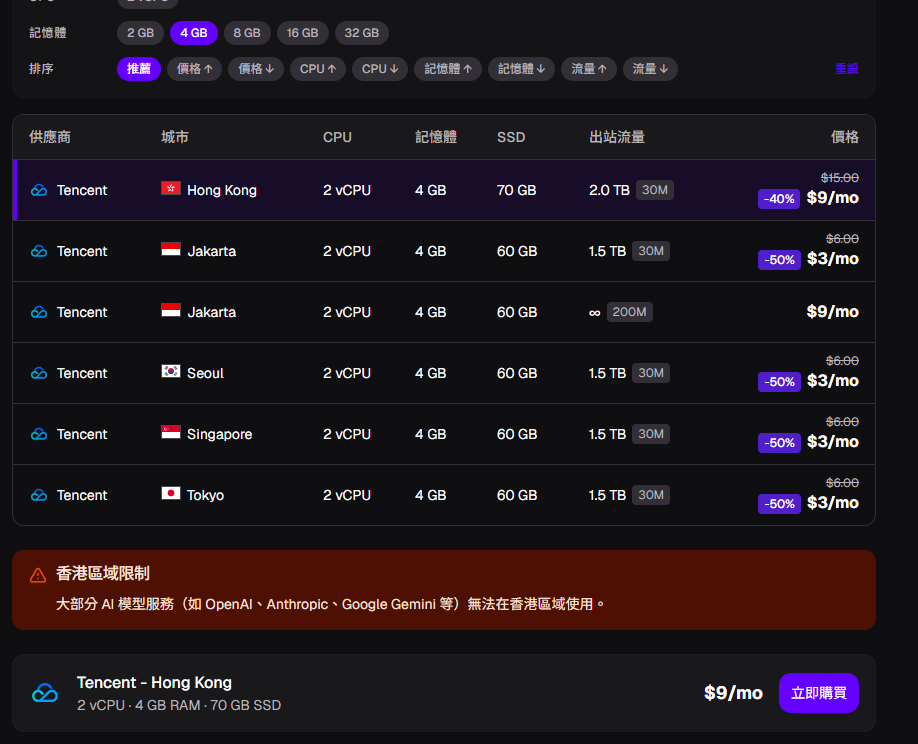Viewport: 918px width, 744px height.
Task: Select the Hong Kong plan row
Action: coord(444,190)
